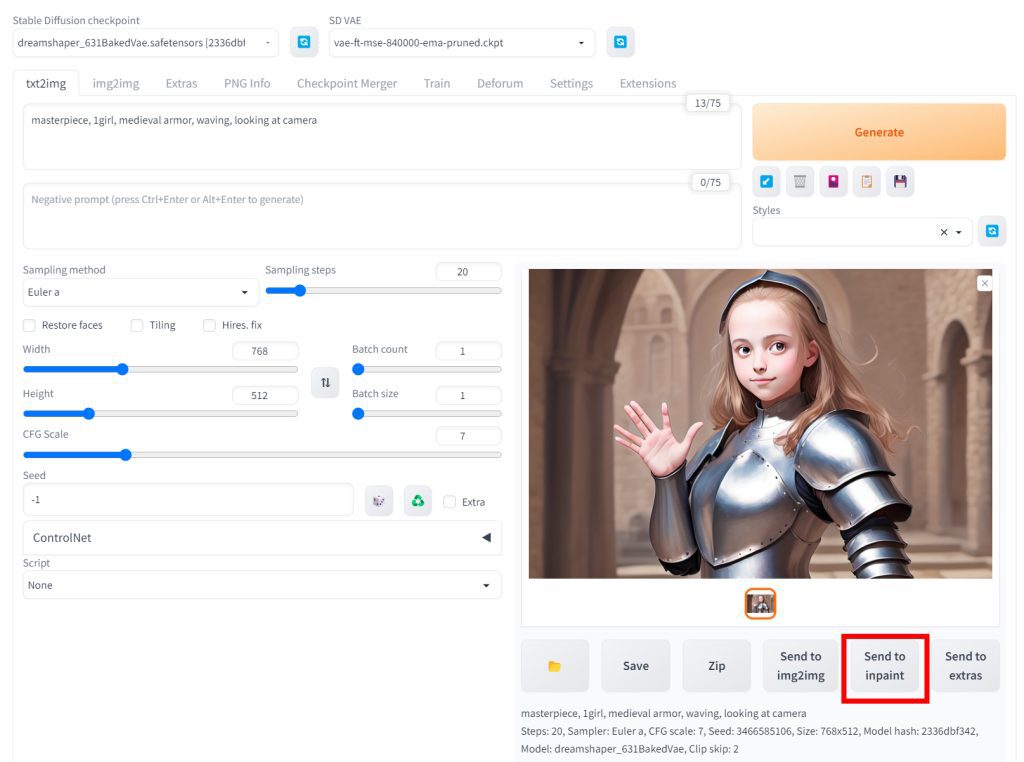
Task: Click the dice icon to randomize seed
Action: (x=378, y=501)
